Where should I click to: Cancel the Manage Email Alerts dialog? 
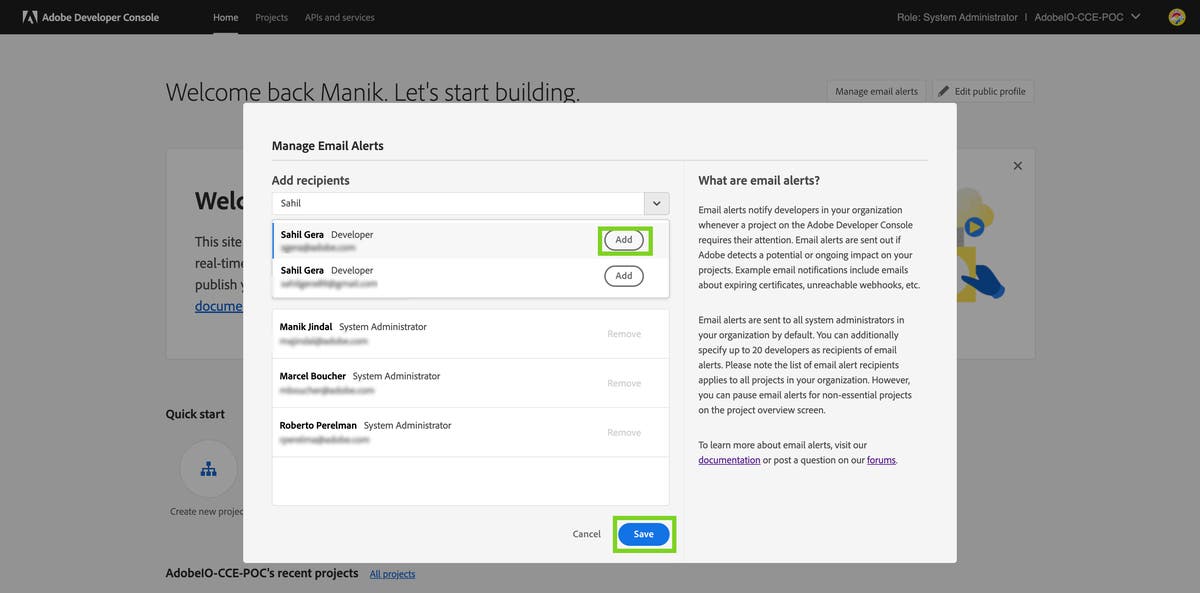tap(586, 534)
